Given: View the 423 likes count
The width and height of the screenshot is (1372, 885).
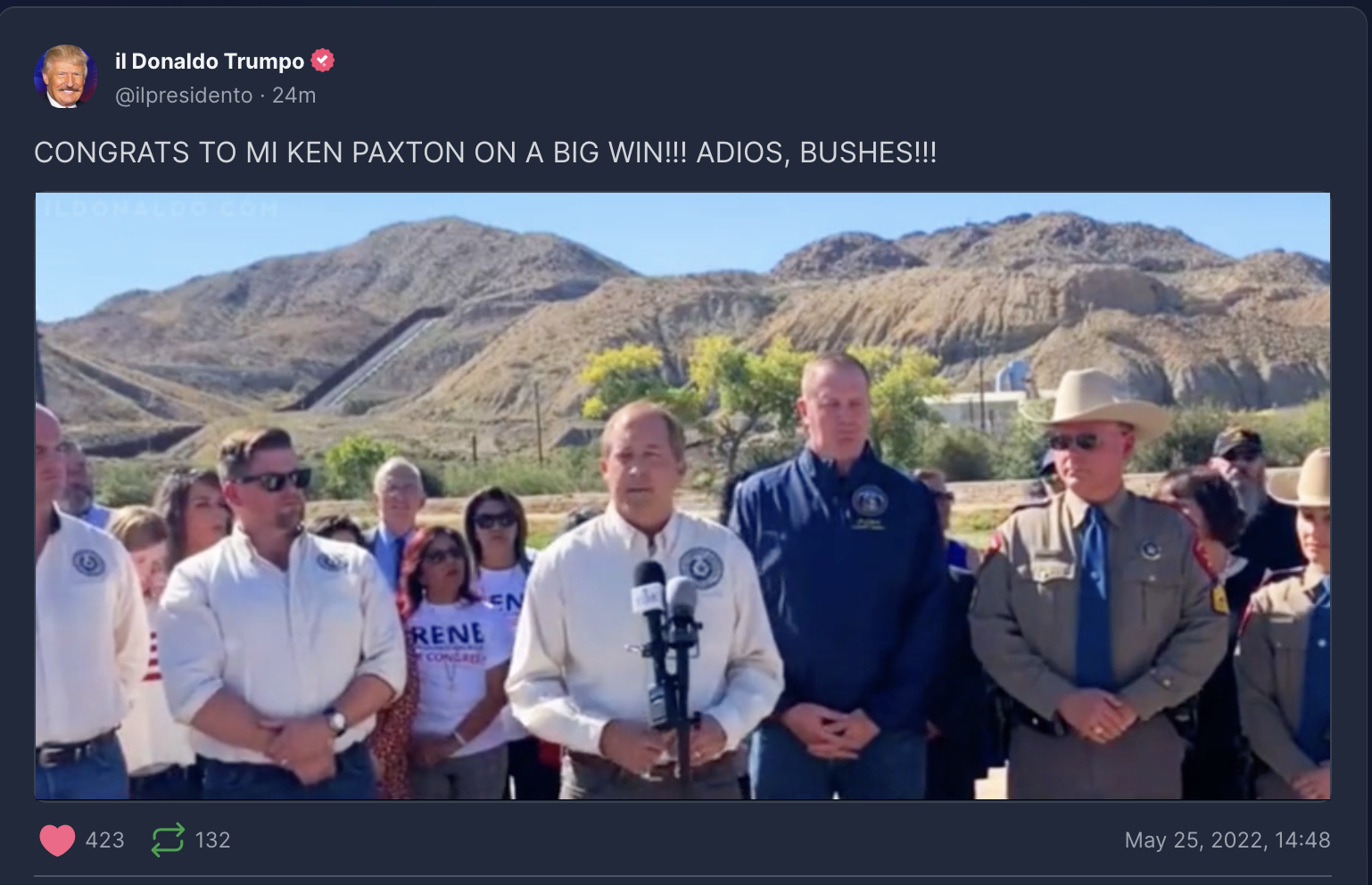Looking at the screenshot, I should pyautogui.click(x=105, y=840).
